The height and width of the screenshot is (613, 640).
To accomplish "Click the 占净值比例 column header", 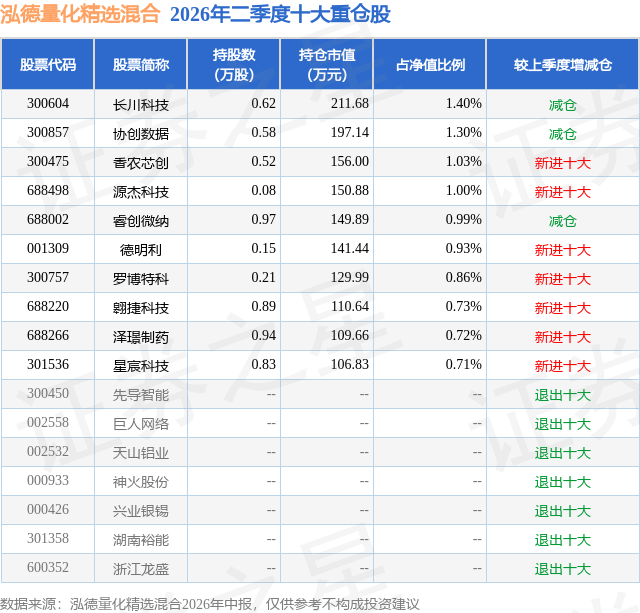I will (x=430, y=64).
